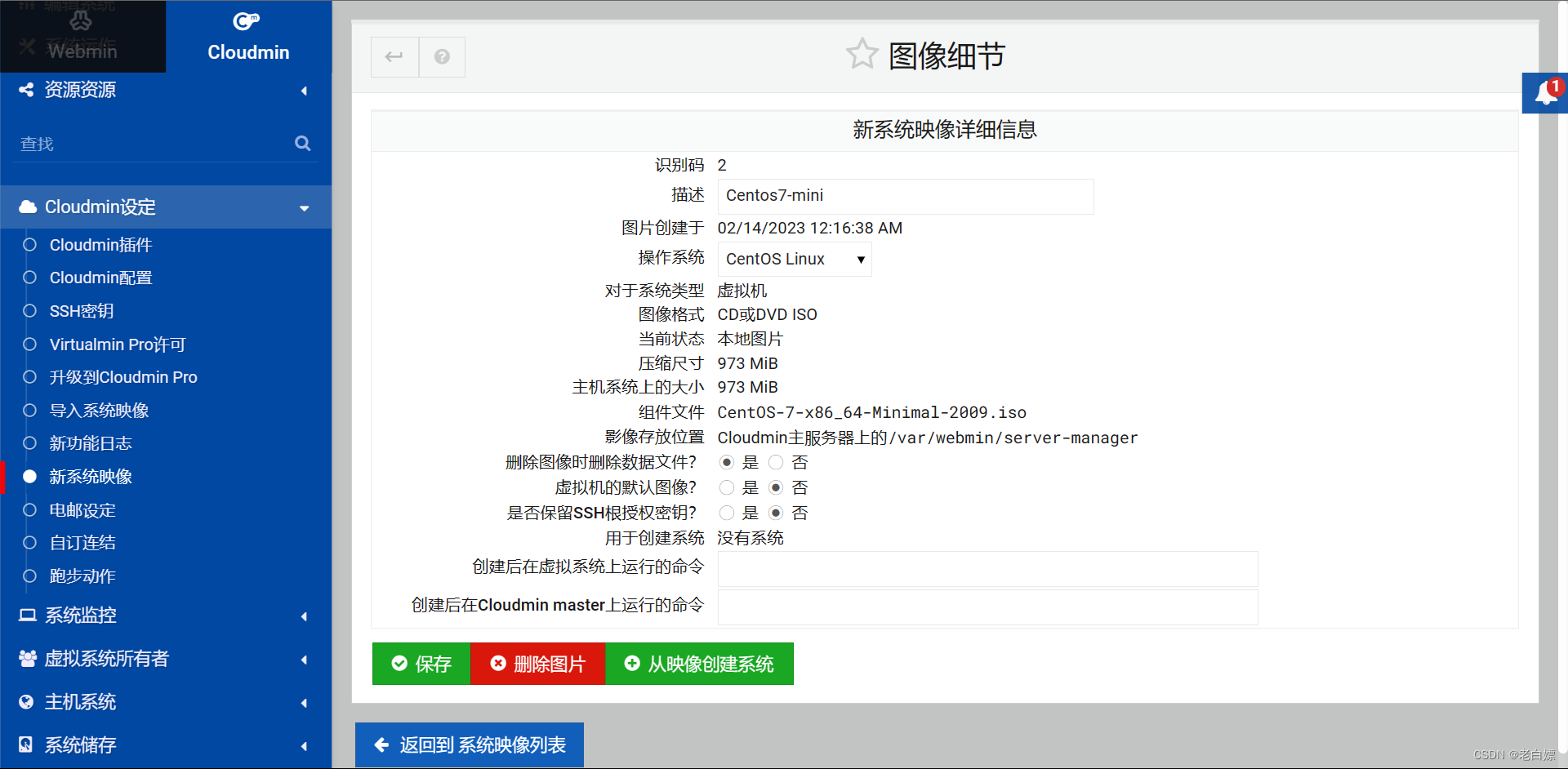Click the search magnifier in 查找 box
Viewport: 1568px width, 769px height.
point(302,143)
